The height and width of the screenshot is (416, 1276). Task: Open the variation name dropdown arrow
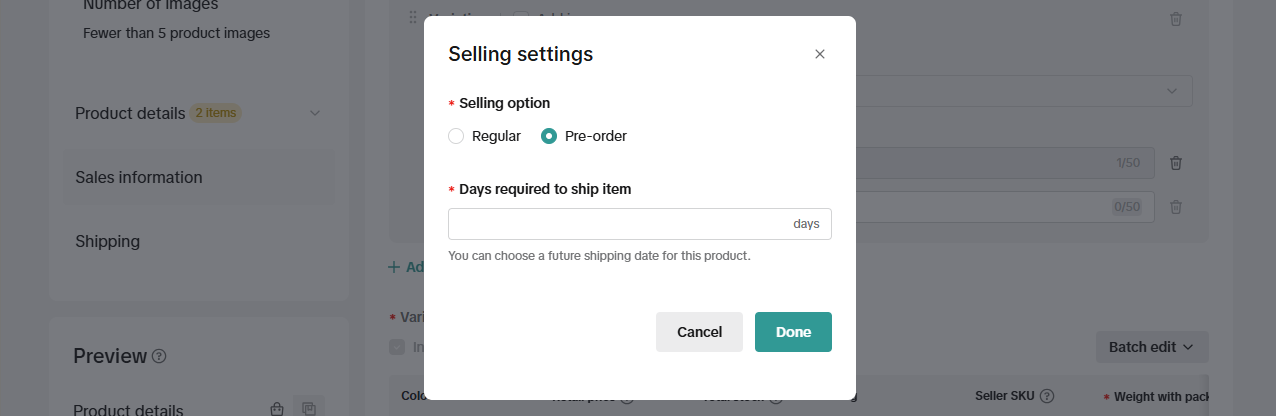tap(1172, 91)
